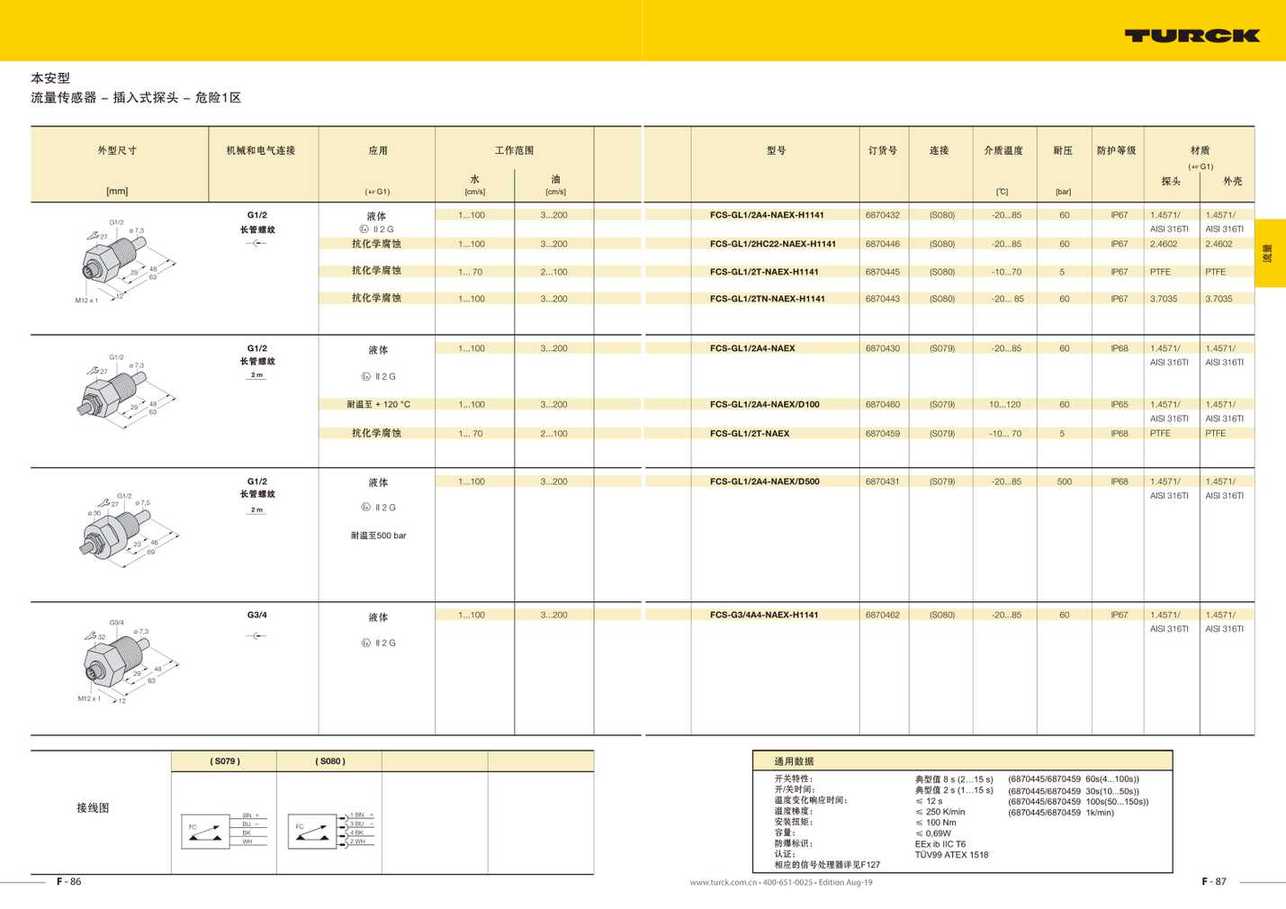Select model FCS-GL1/2T-NAEX-H1141
1286x909 pixels.
pyautogui.click(x=764, y=272)
